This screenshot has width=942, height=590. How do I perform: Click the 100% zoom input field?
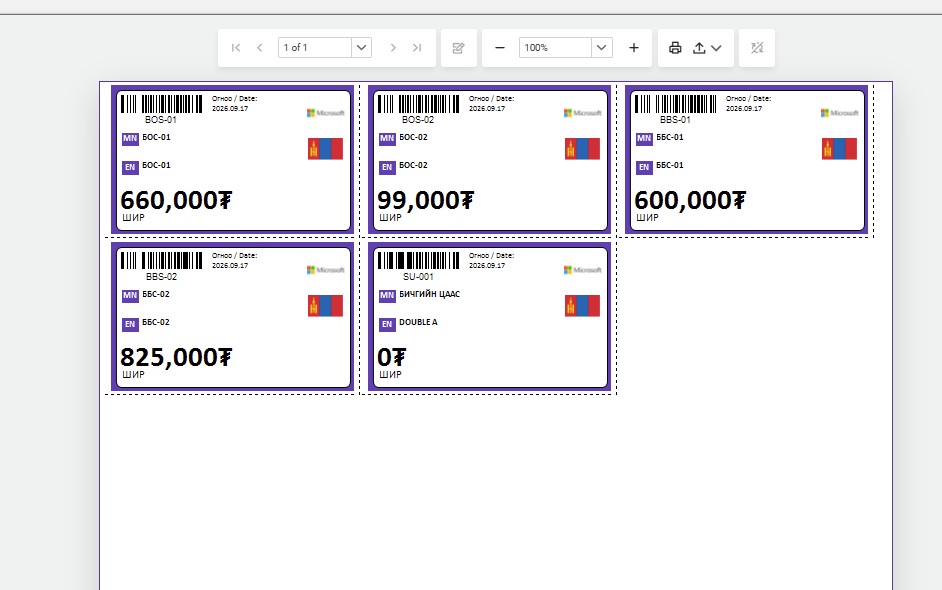point(555,47)
